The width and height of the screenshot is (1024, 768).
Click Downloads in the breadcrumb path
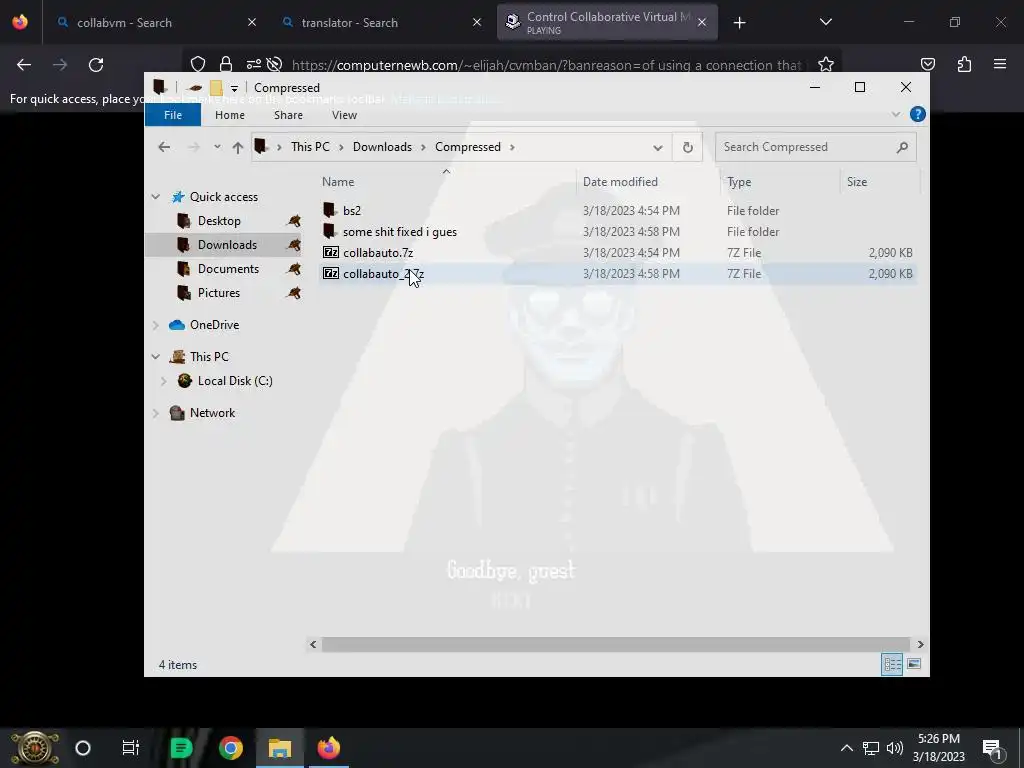(x=382, y=147)
